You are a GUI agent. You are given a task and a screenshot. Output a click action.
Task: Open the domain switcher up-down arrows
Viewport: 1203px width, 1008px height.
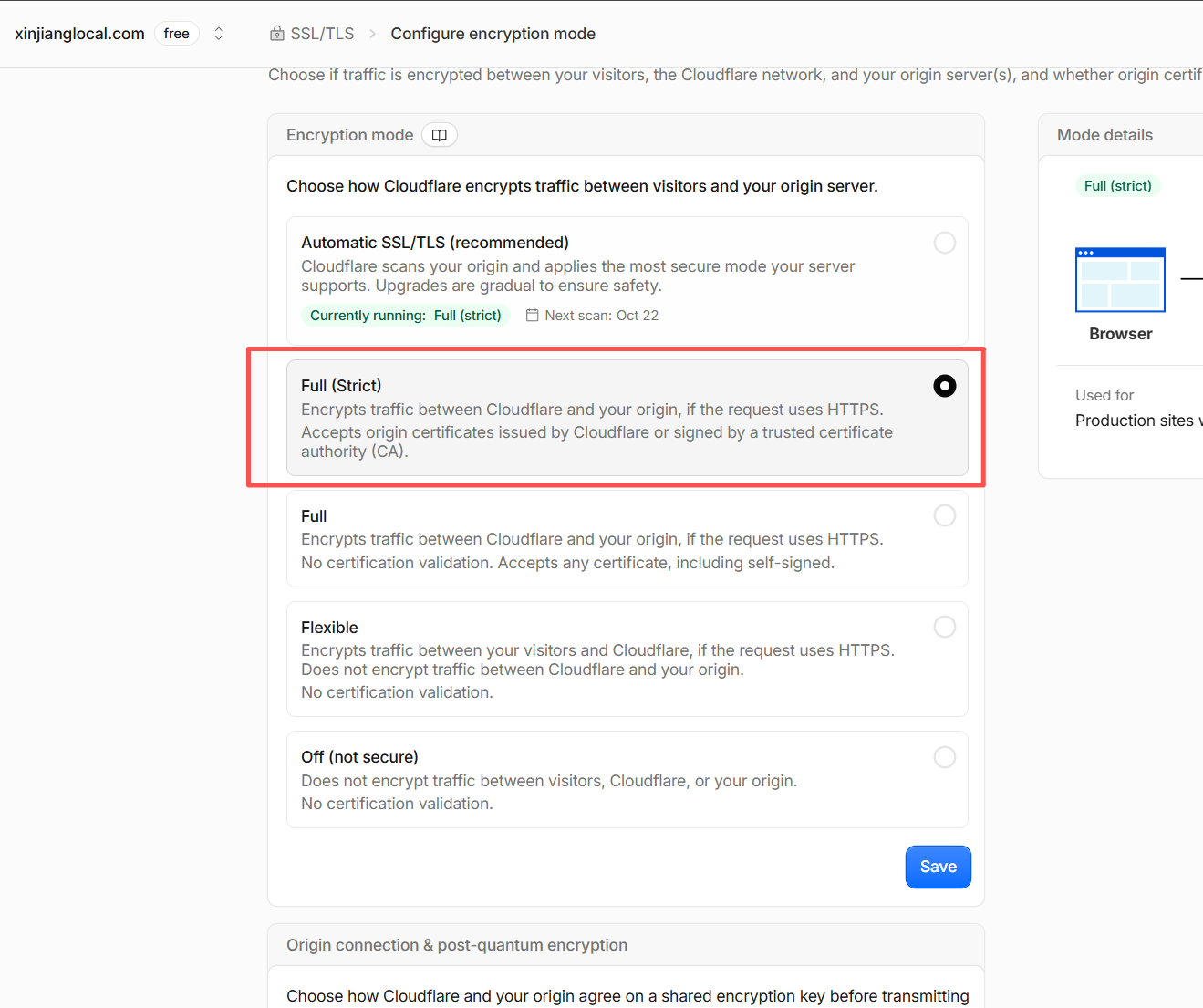click(x=219, y=34)
